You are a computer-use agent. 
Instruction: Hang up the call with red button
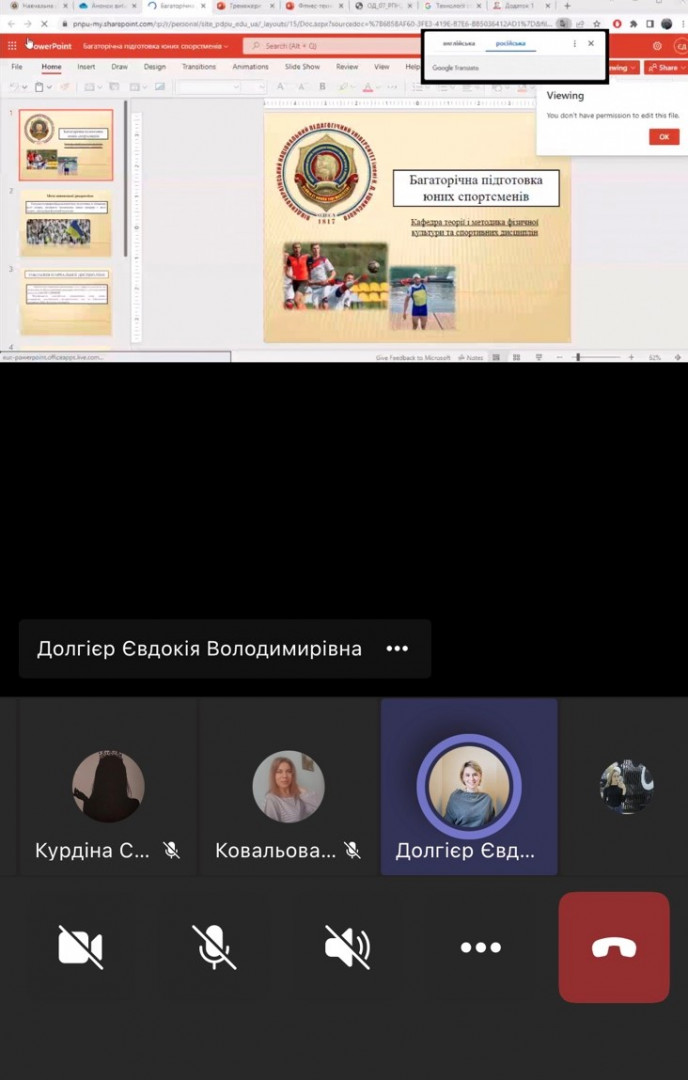(614, 947)
